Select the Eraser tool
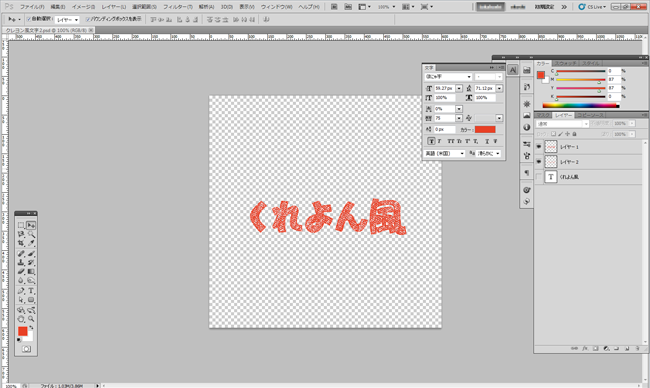 (21, 272)
